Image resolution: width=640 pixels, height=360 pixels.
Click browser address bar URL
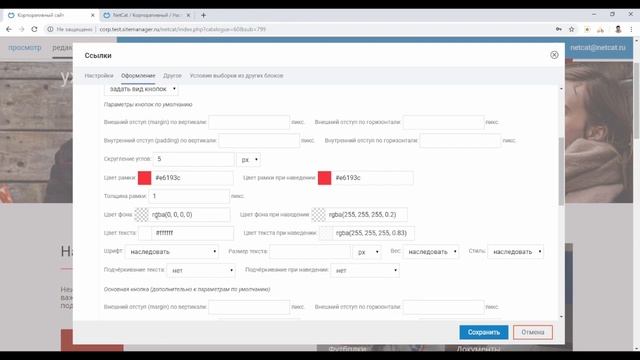[x=182, y=29]
